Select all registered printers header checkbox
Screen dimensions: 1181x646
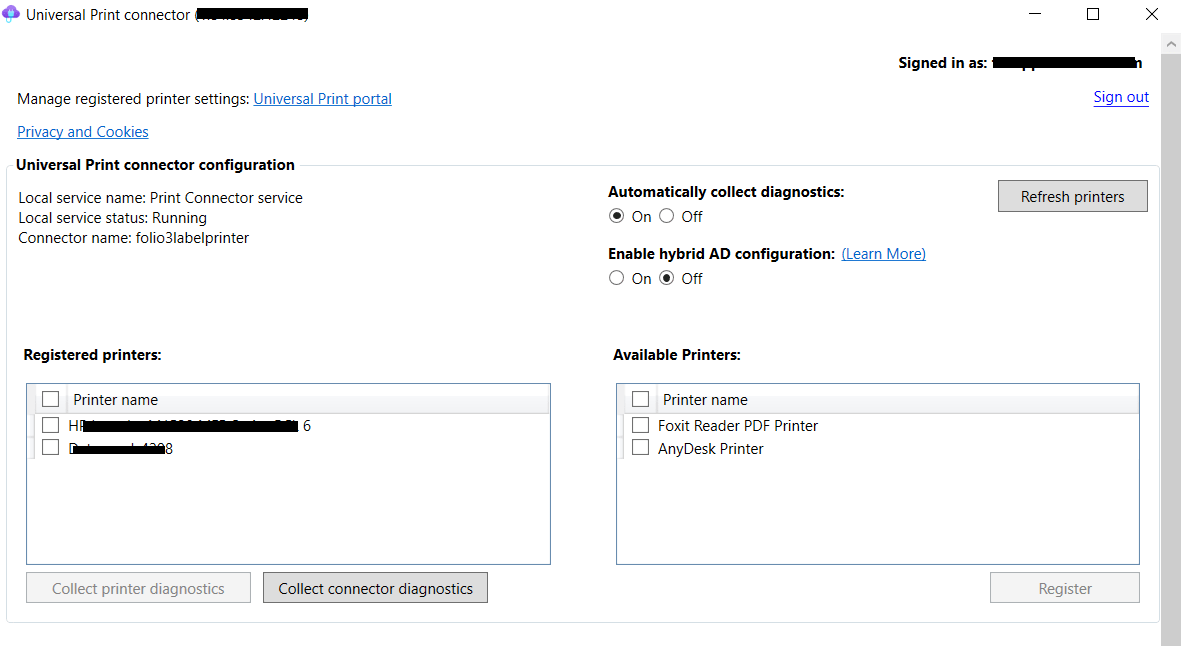tap(51, 400)
